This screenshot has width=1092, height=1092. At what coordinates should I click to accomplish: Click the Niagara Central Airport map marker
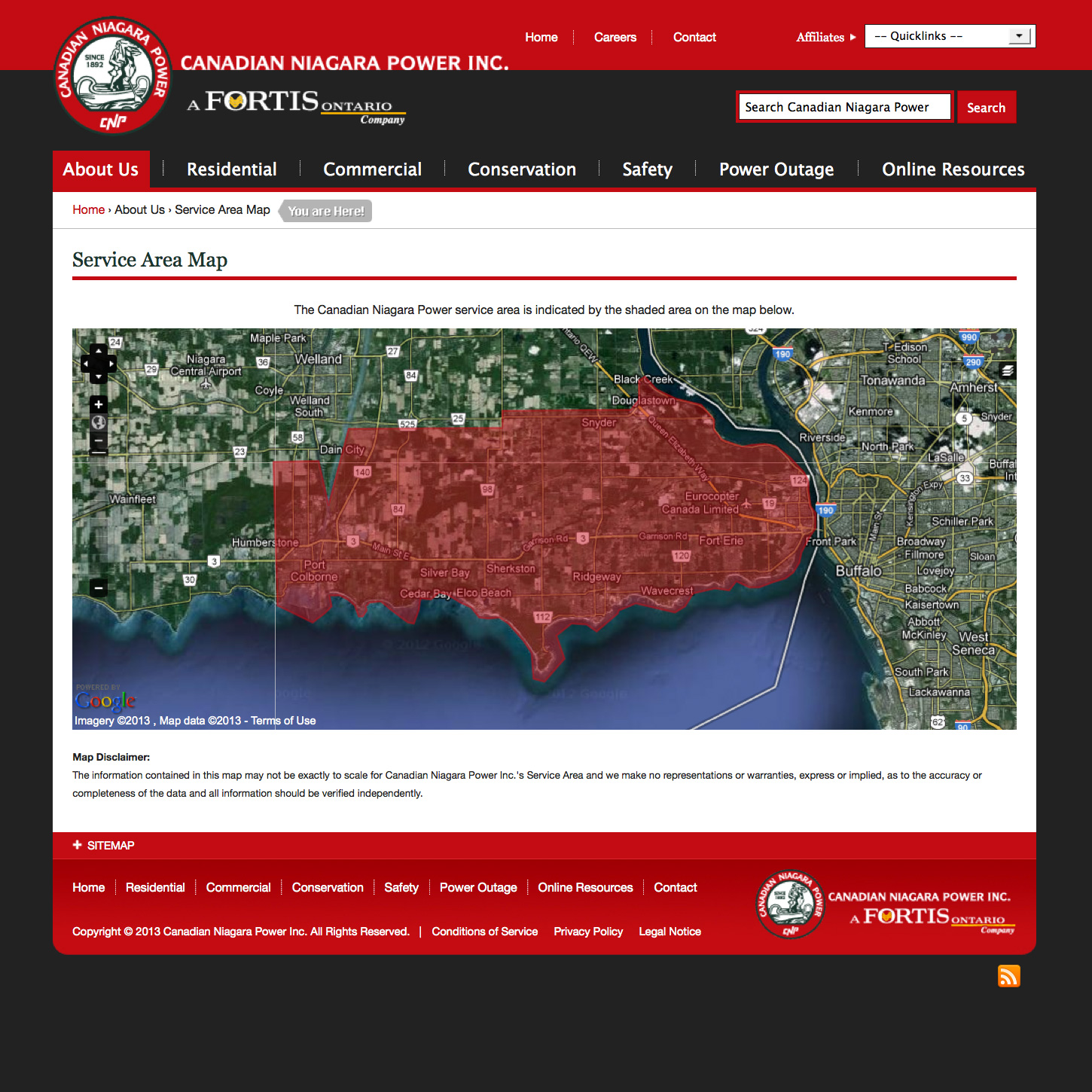(206, 383)
